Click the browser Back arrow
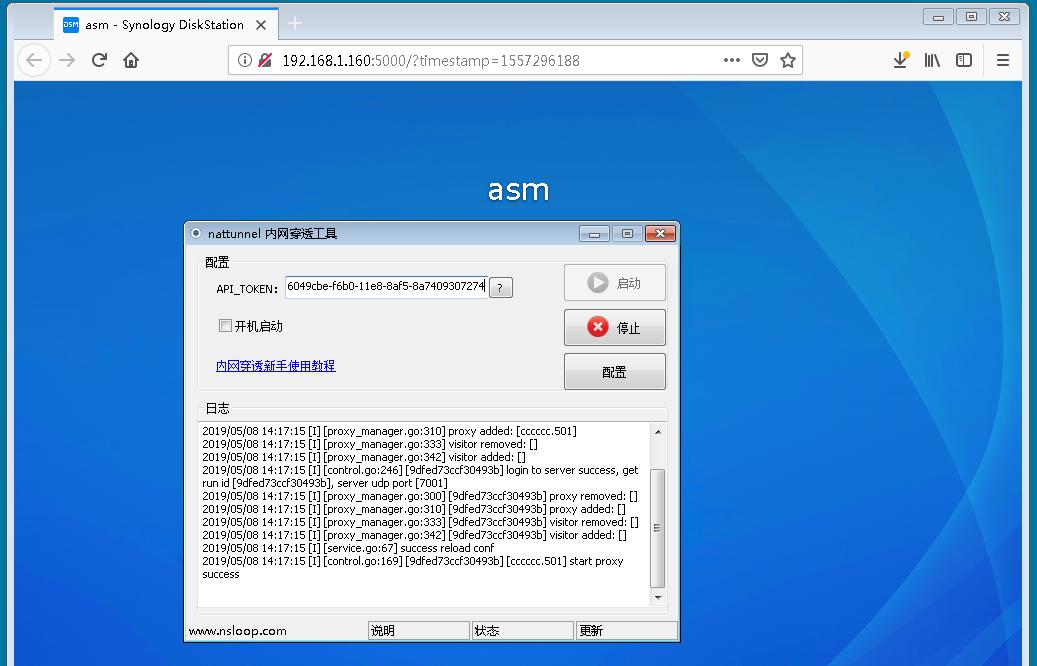1037x666 pixels. tap(35, 60)
